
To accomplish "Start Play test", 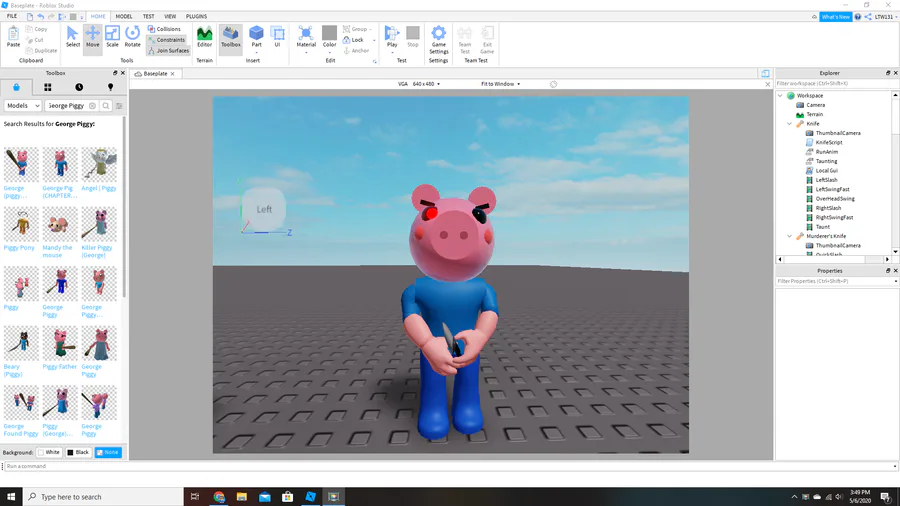I will click(x=392, y=39).
